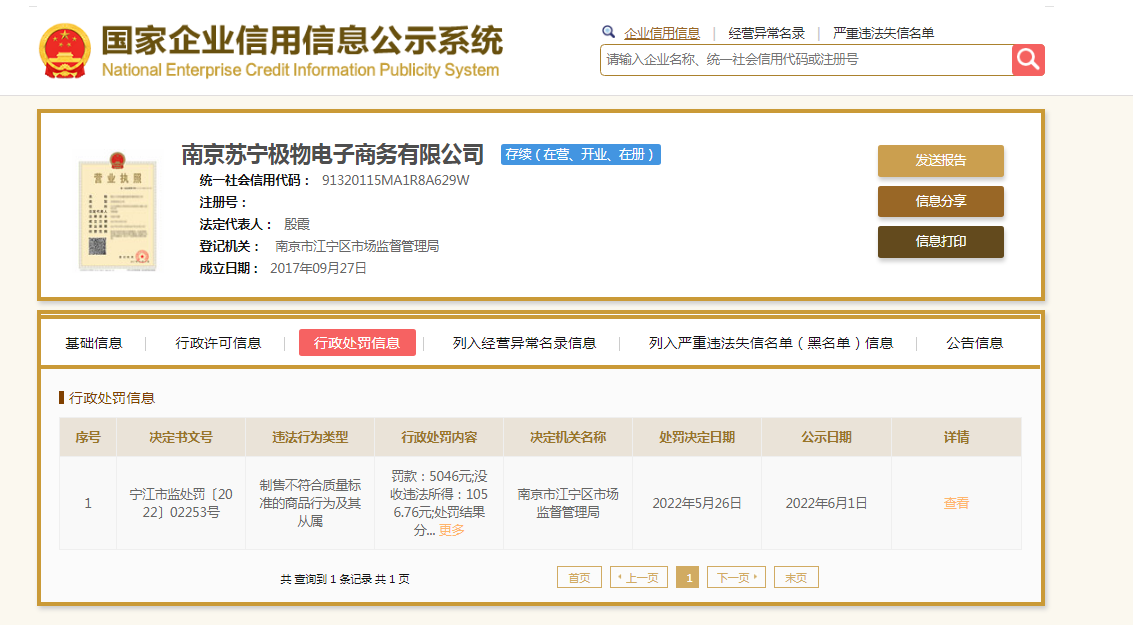Click 行政处罚内容 column header
The height and width of the screenshot is (625, 1133).
439,437
